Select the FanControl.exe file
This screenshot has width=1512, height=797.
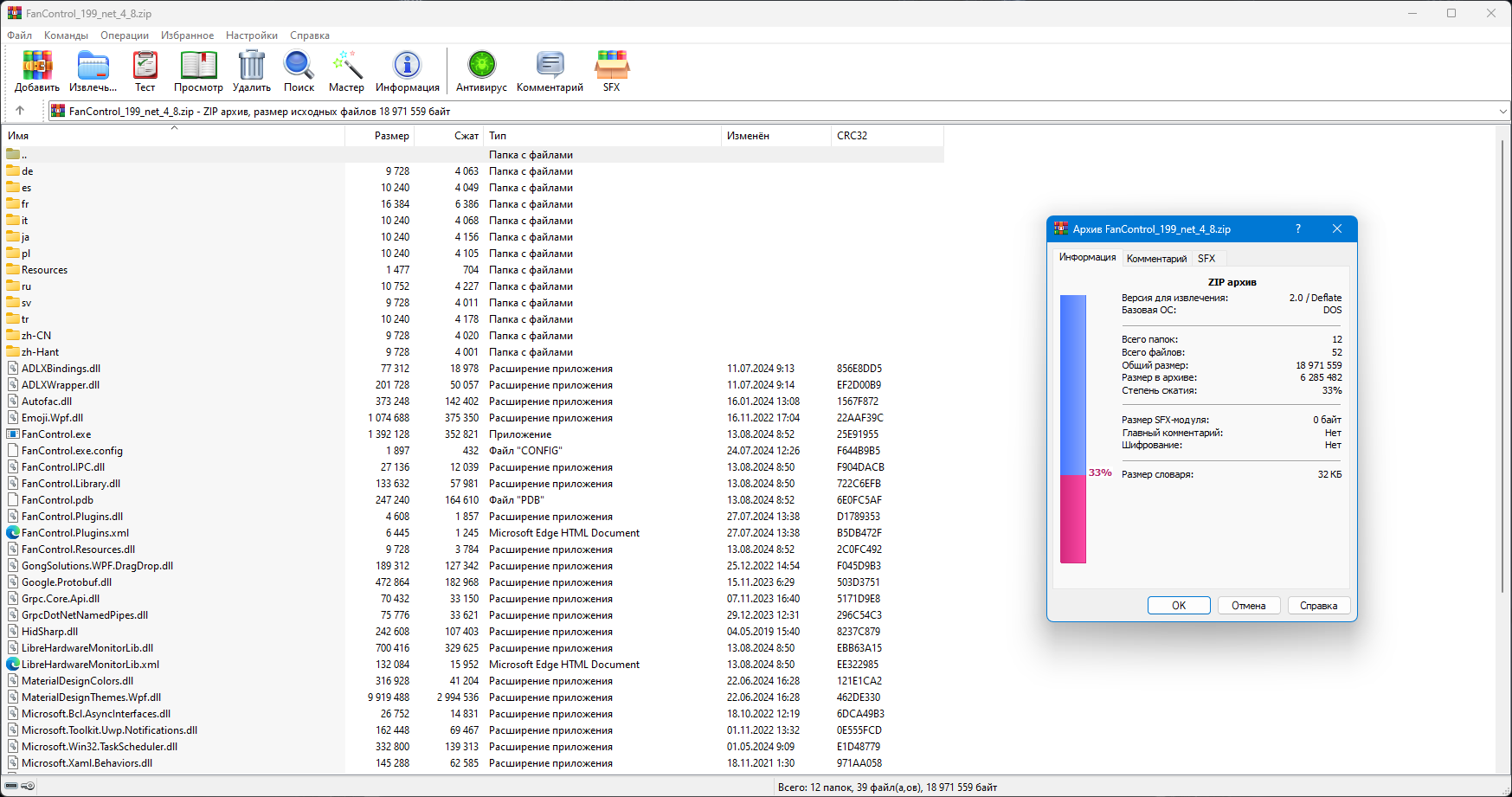click(56, 434)
